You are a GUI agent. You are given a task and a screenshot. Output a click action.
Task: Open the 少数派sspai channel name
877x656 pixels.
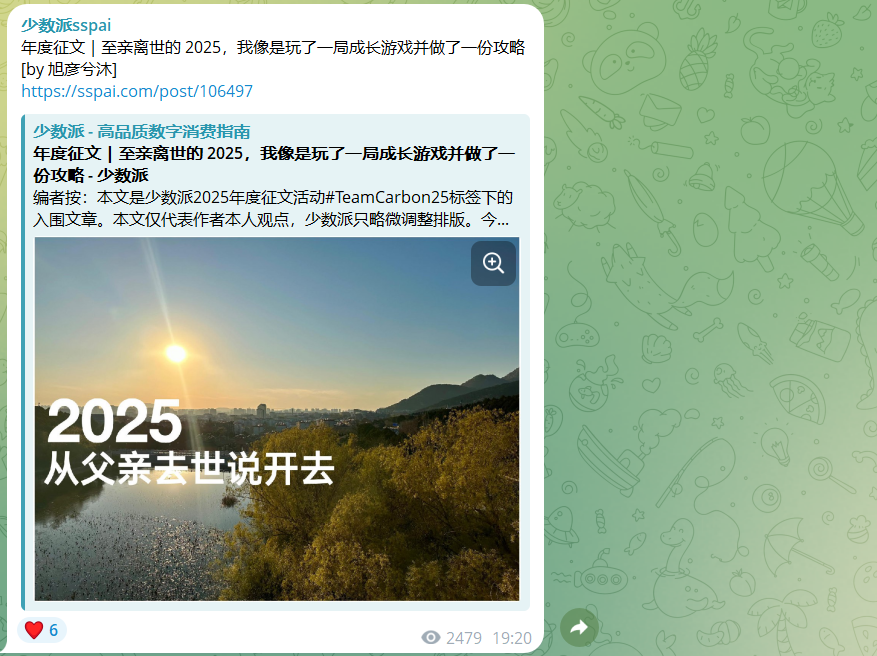click(66, 25)
